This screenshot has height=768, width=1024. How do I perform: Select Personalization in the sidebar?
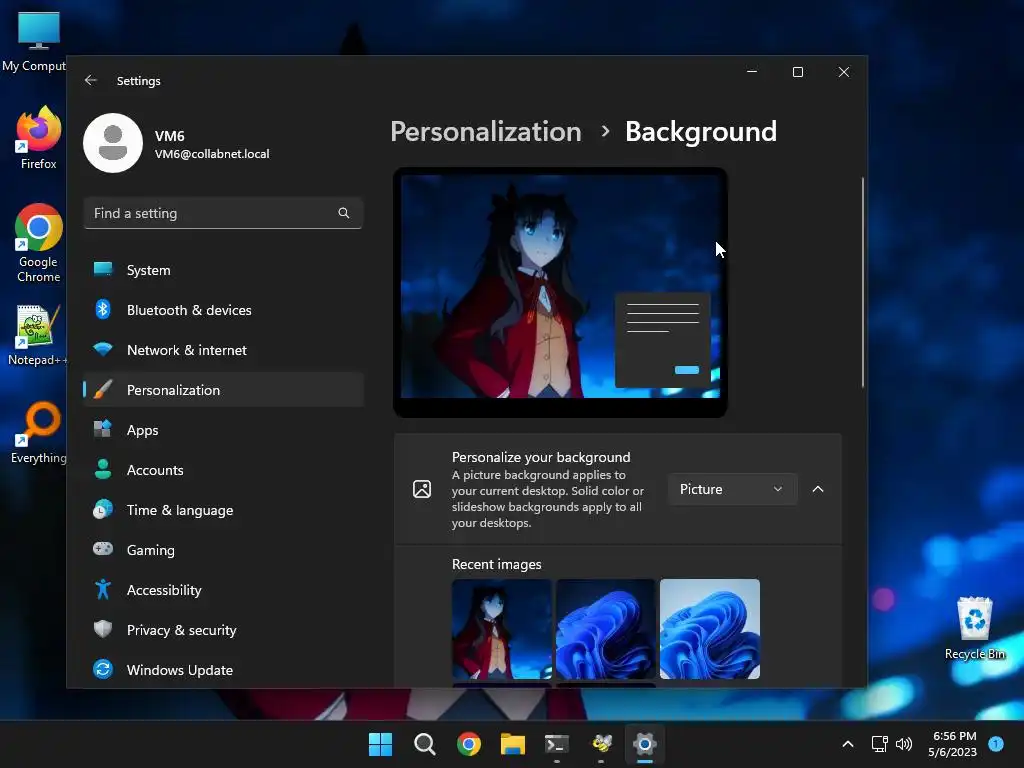pos(223,390)
